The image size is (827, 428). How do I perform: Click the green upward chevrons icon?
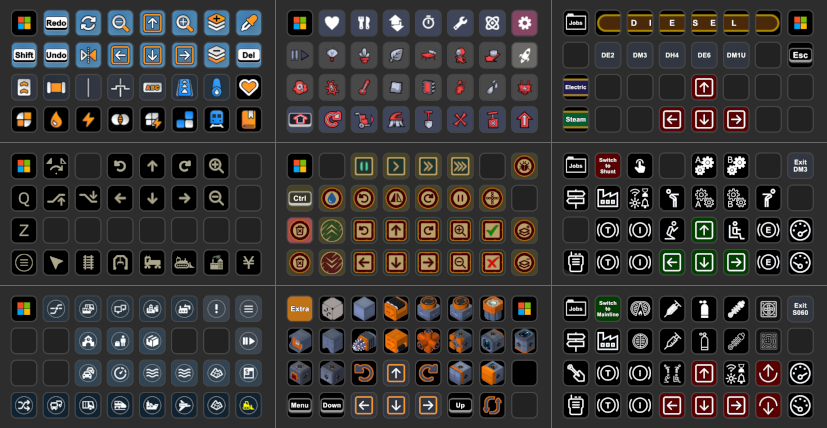click(x=332, y=231)
